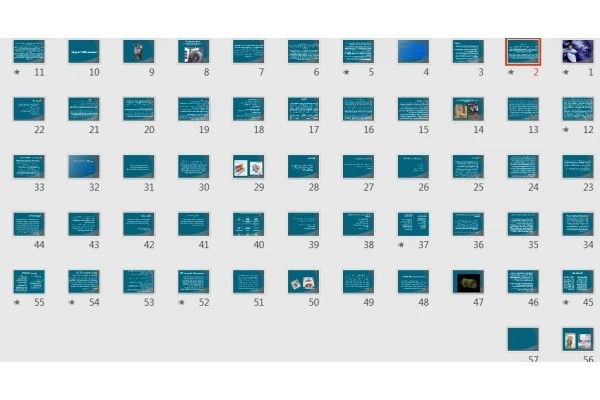
Task: Click the star icon beside slide 45
Action: (566, 302)
